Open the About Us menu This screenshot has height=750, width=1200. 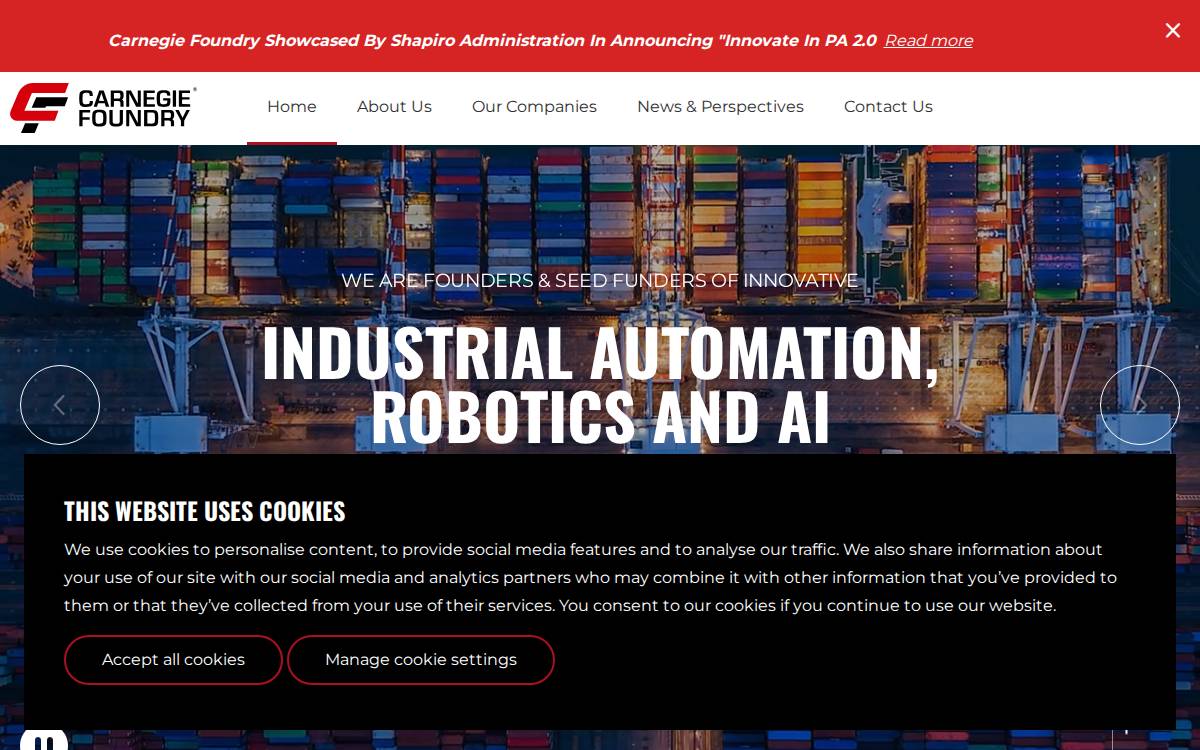(394, 107)
